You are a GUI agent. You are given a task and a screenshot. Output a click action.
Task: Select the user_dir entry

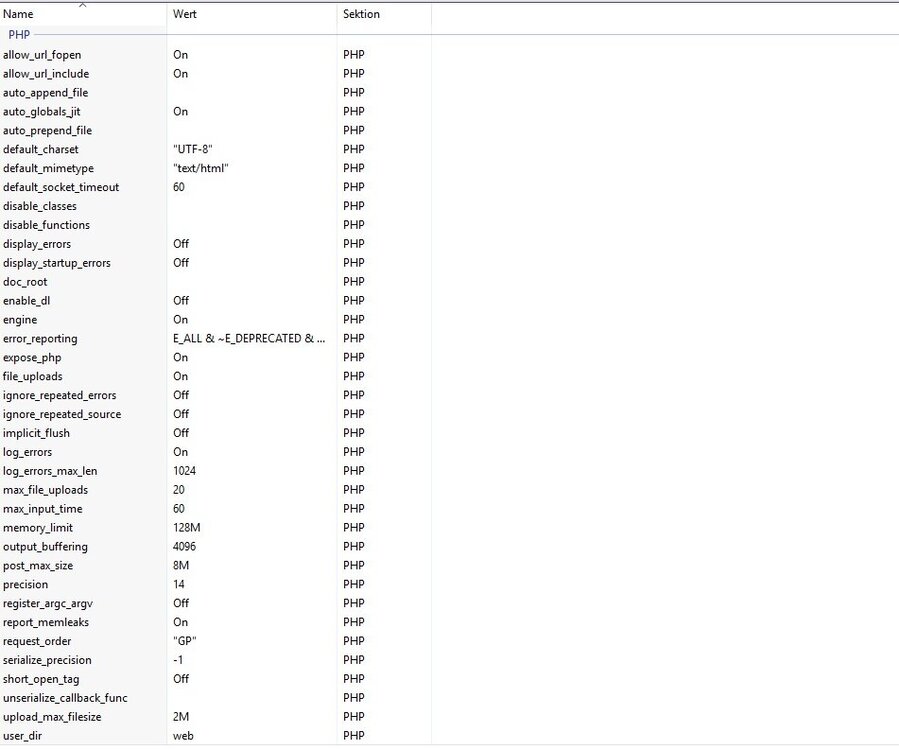pos(25,736)
